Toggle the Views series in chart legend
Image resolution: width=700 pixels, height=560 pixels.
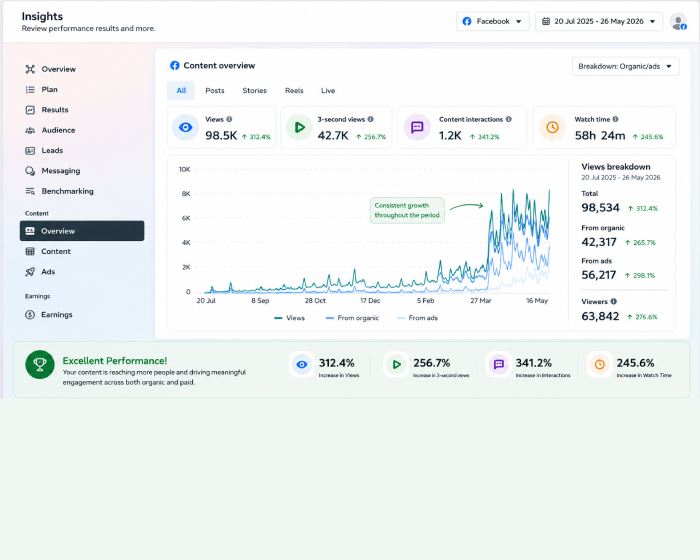[289, 318]
